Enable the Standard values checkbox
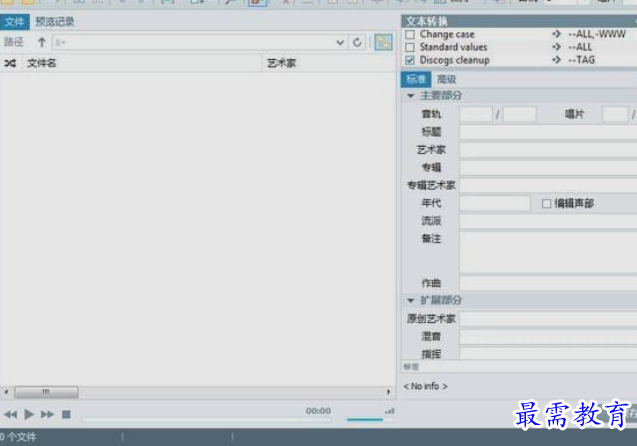The image size is (637, 446). pos(410,48)
